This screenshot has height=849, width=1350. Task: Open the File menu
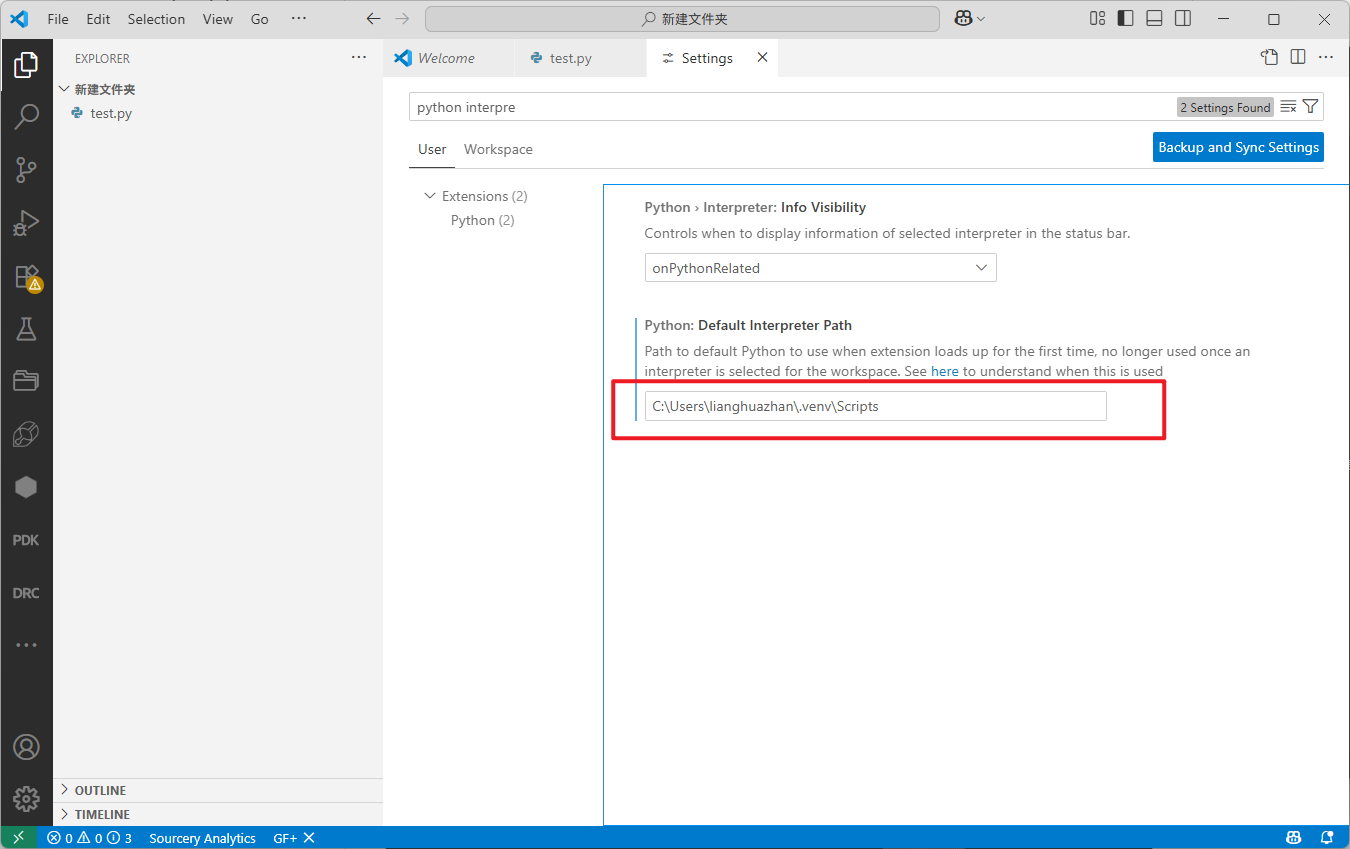[x=58, y=19]
